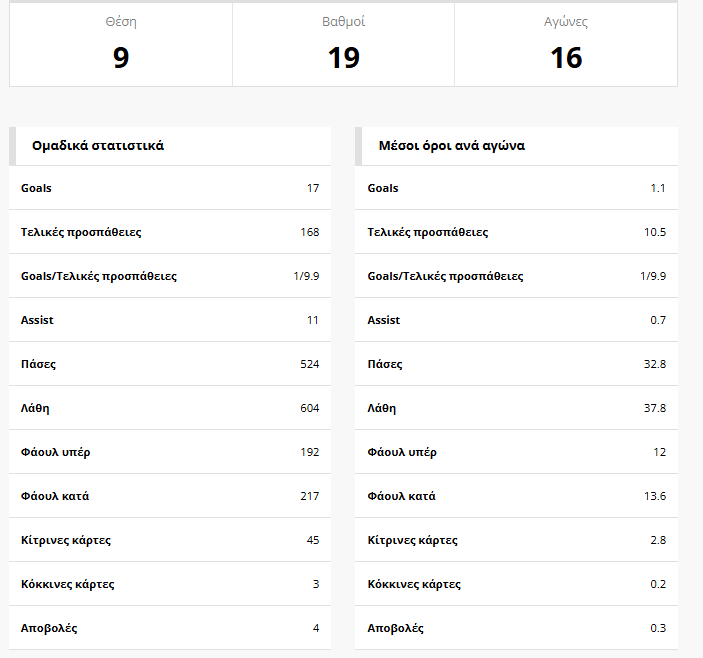
Task: Click the per-game Αποβολές average 0.3
Action: [658, 628]
